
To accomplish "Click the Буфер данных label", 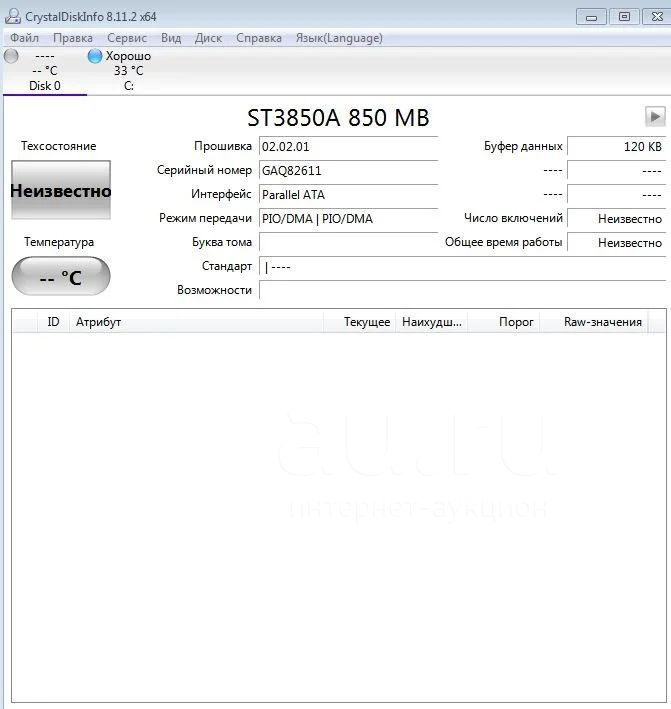I will [523, 146].
